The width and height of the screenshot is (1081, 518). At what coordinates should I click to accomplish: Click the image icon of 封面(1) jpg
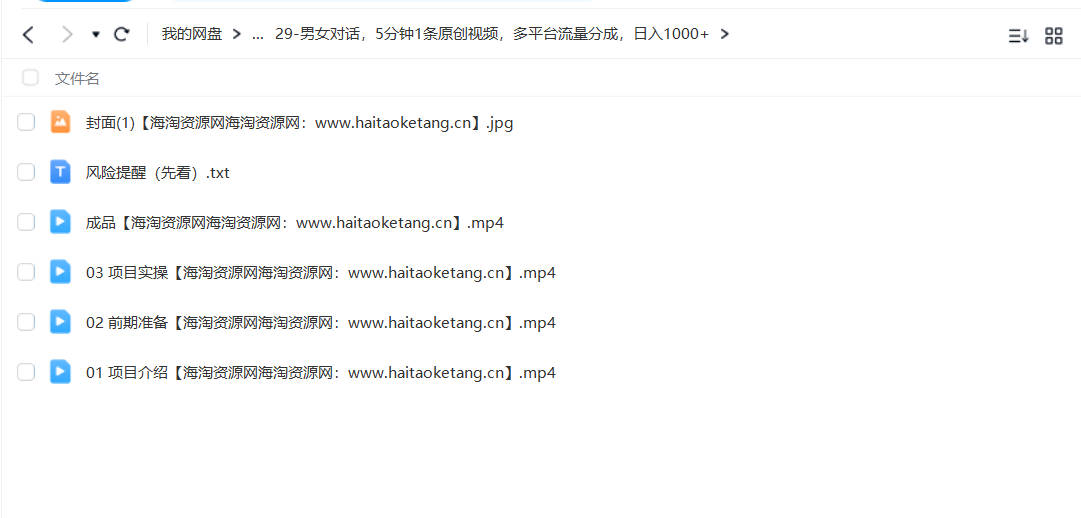[x=61, y=121]
